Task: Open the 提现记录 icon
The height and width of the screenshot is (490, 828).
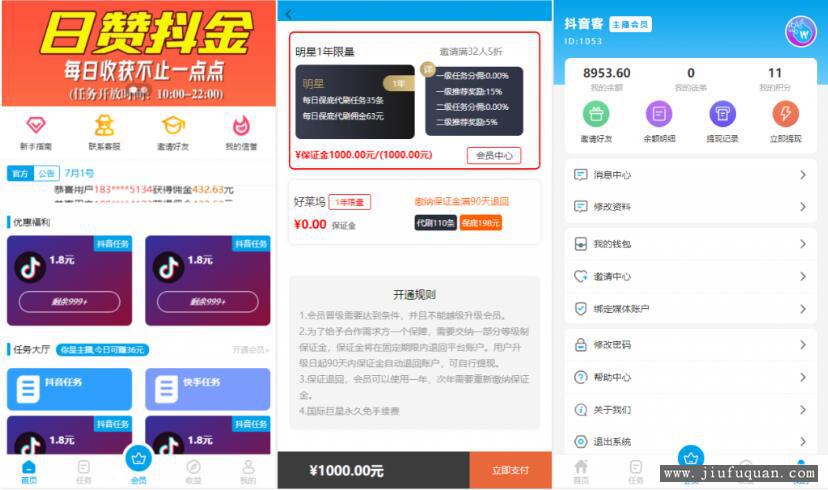Action: (722, 114)
